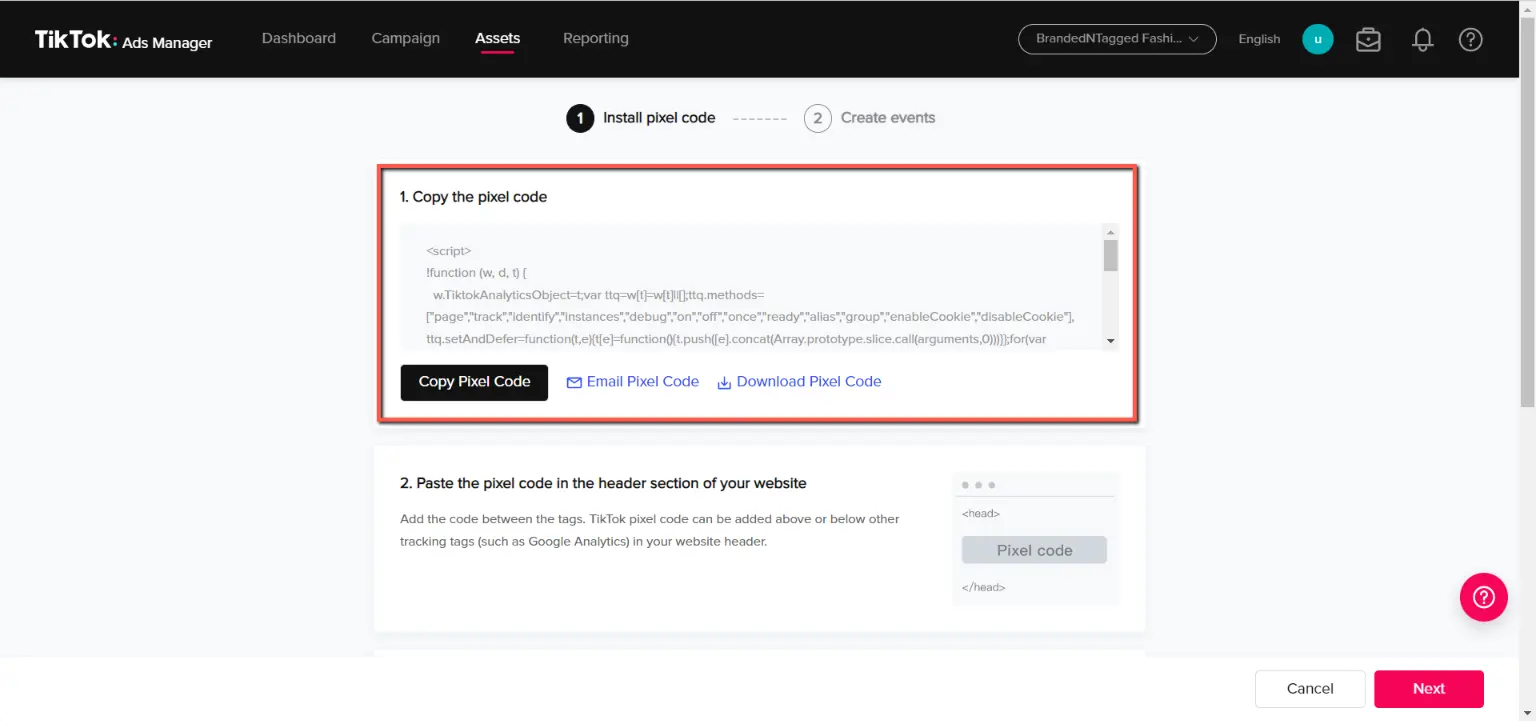Open the English language selector
The image size is (1536, 721).
click(x=1259, y=39)
